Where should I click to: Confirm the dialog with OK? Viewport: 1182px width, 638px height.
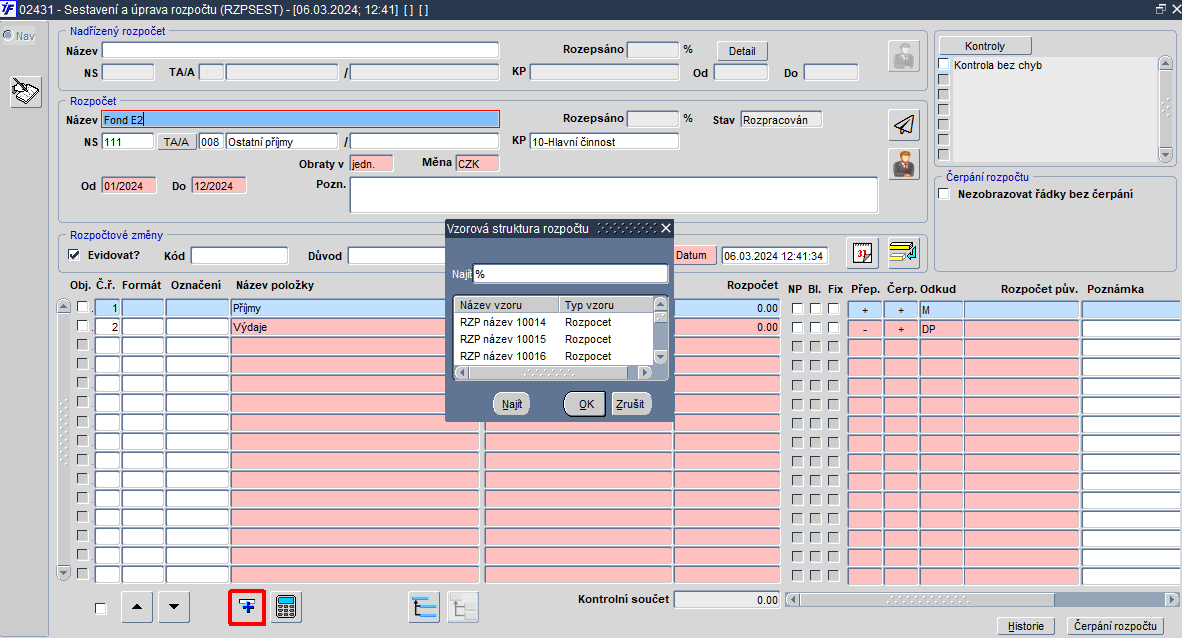click(x=585, y=404)
